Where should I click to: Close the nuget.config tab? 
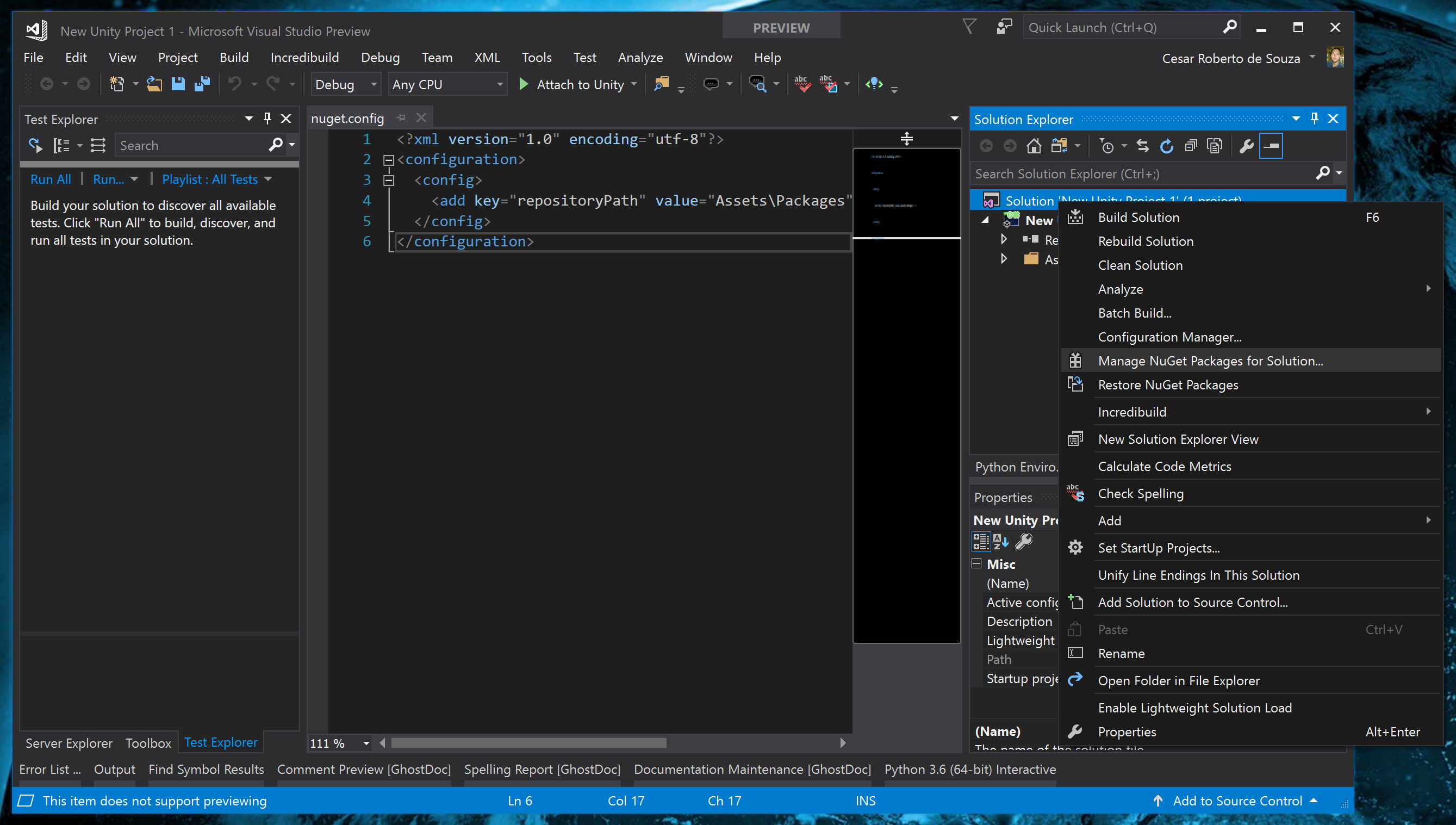[421, 118]
